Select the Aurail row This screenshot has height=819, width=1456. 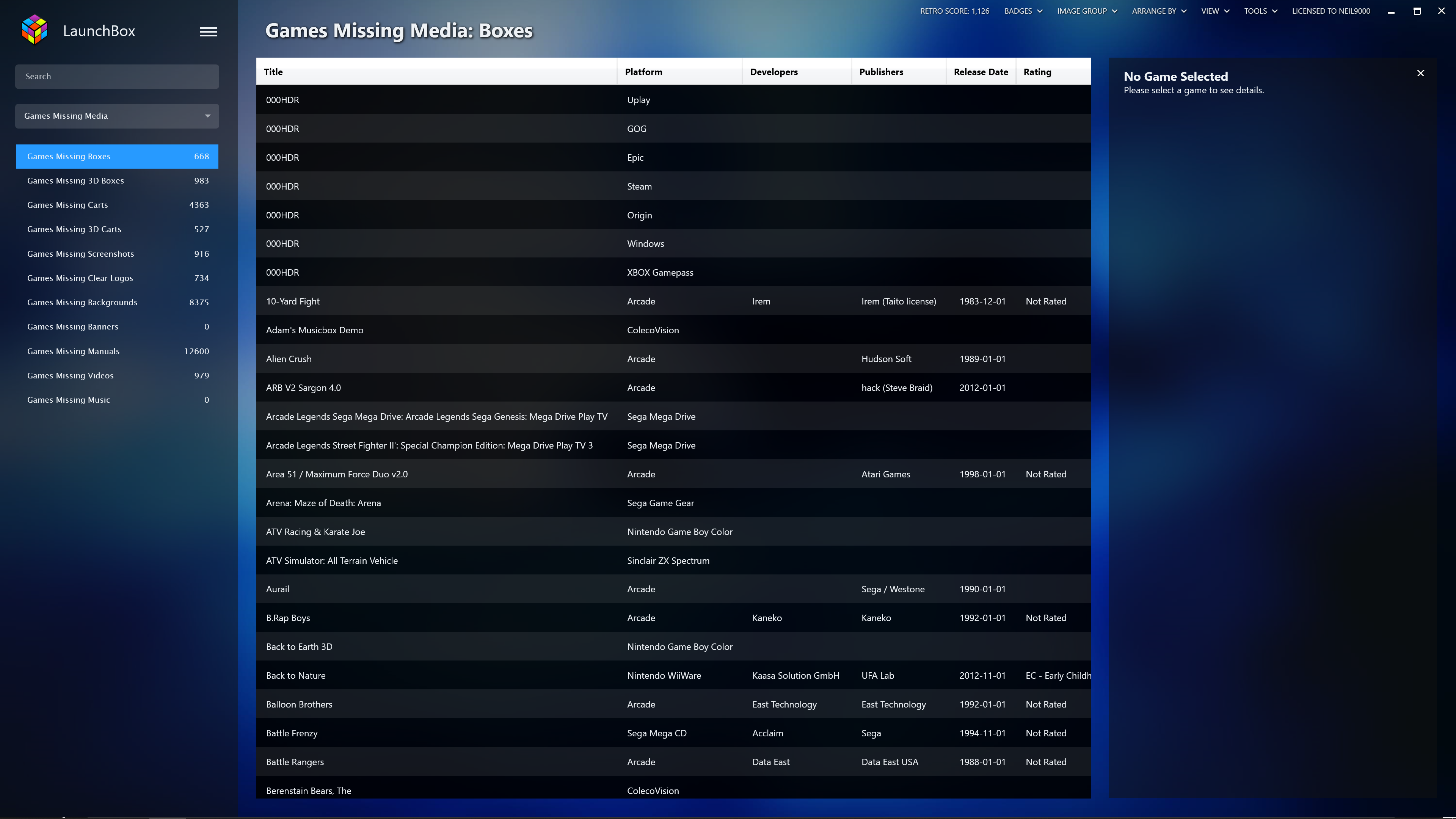(673, 589)
